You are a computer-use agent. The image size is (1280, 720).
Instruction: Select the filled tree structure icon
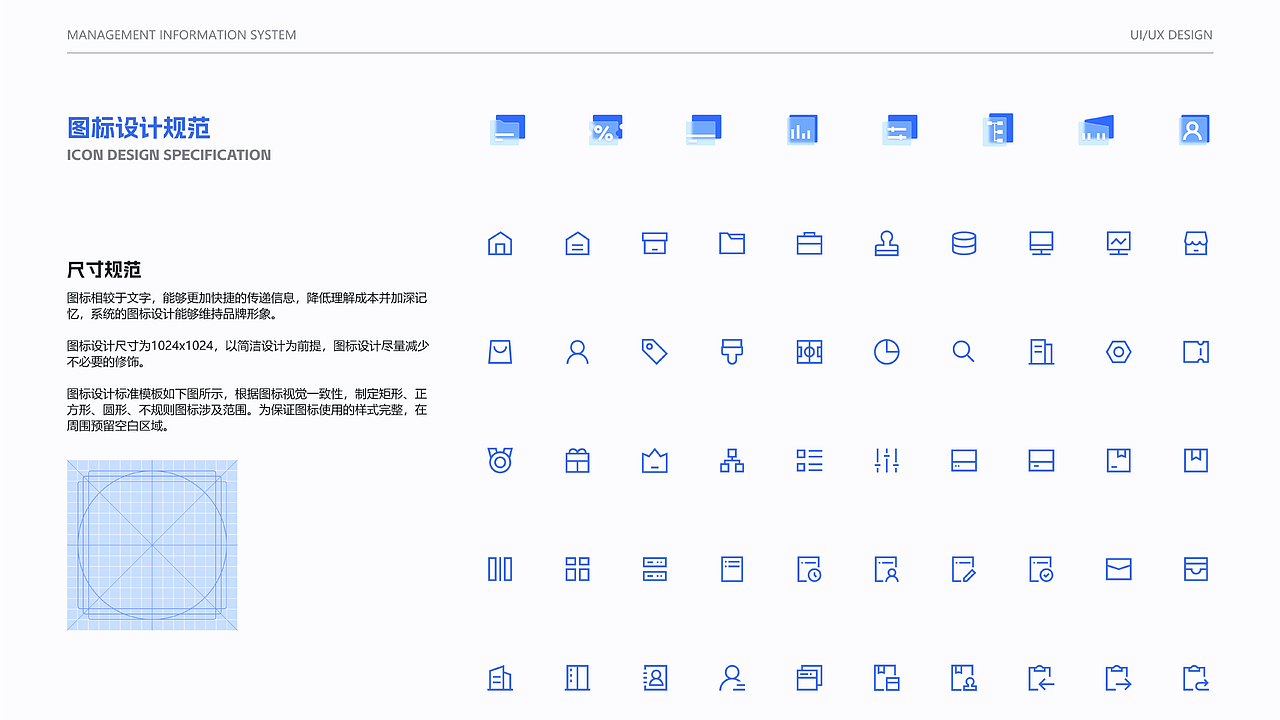997,130
